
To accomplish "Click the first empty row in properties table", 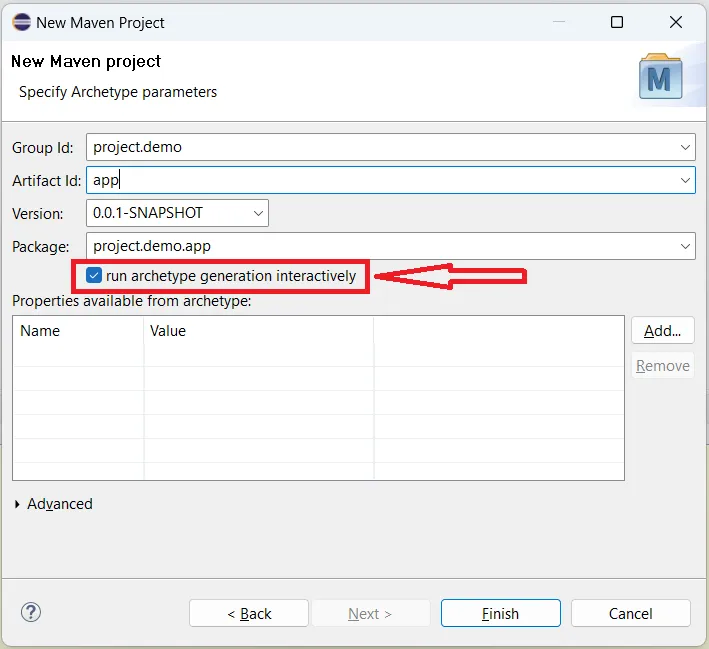I will (318, 355).
